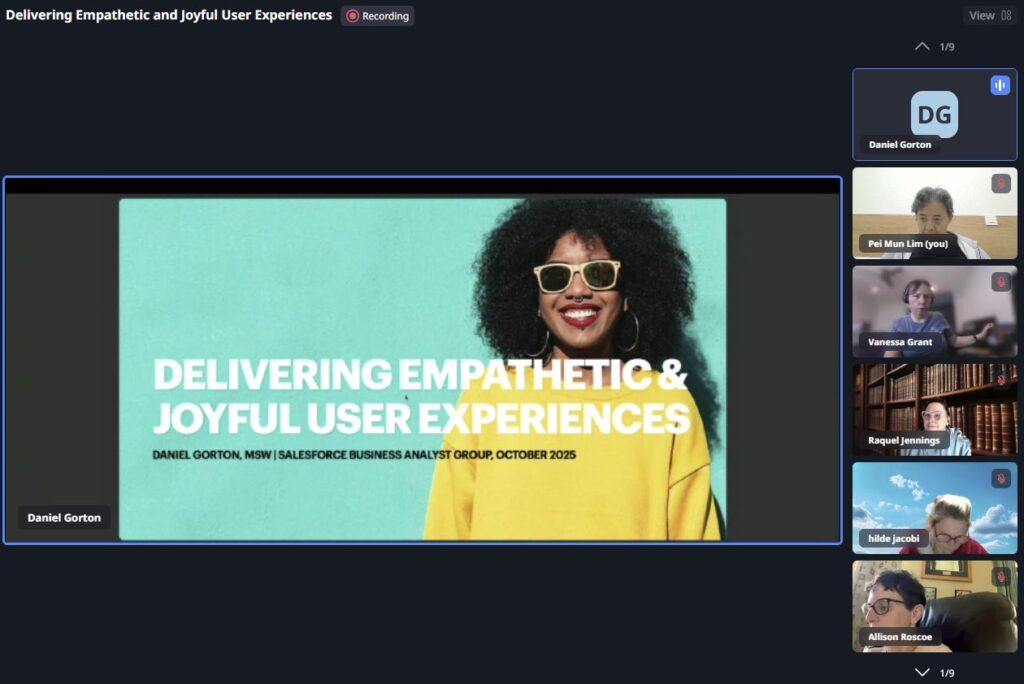Click the audio speaking indicator on Daniel Gorton's tile
1024x684 pixels.
(x=1000, y=85)
